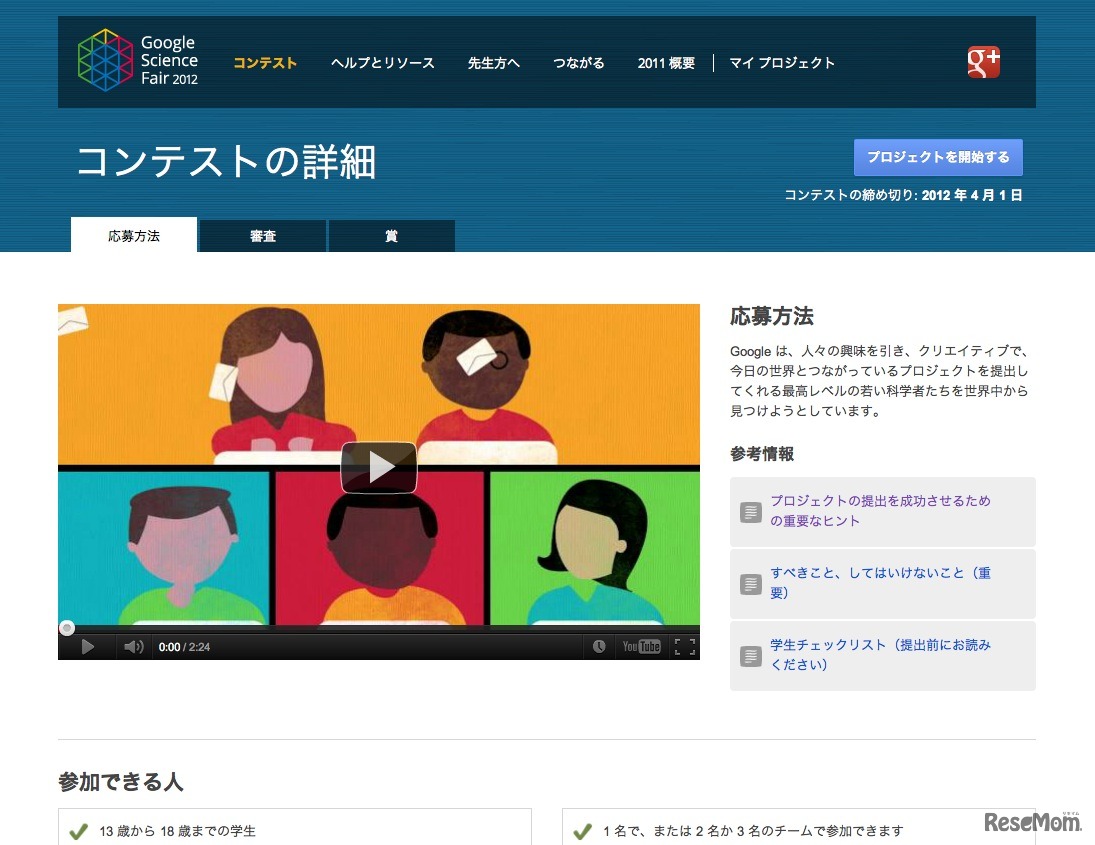Click checkmark beside 1 名で team text
1095x845 pixels.
click(582, 831)
